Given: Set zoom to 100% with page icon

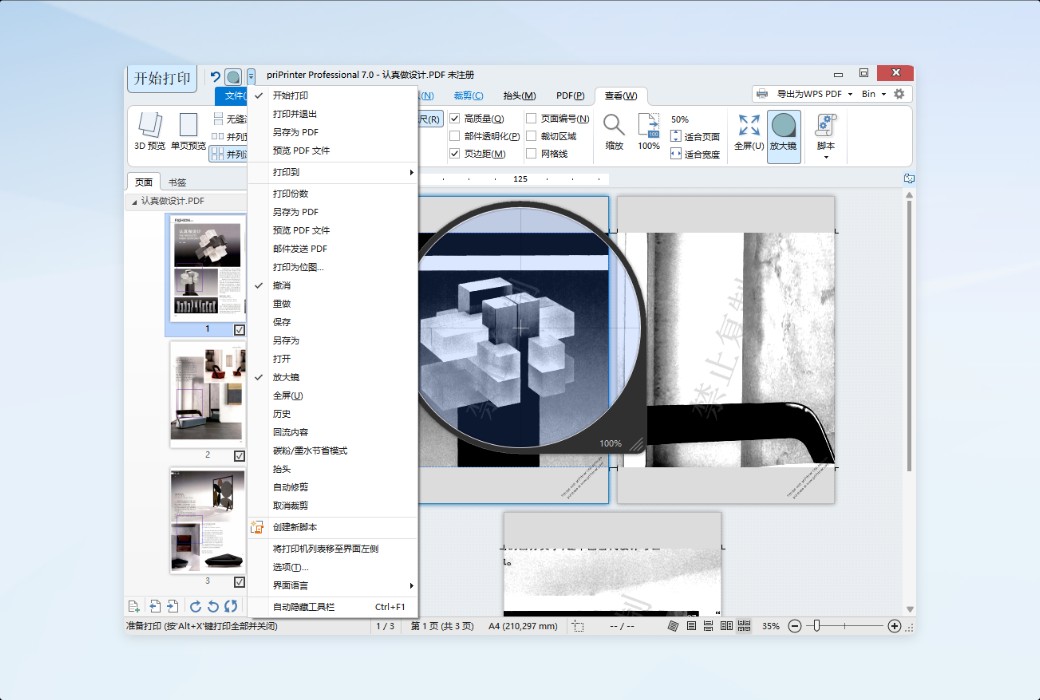Looking at the screenshot, I should coord(649,131).
